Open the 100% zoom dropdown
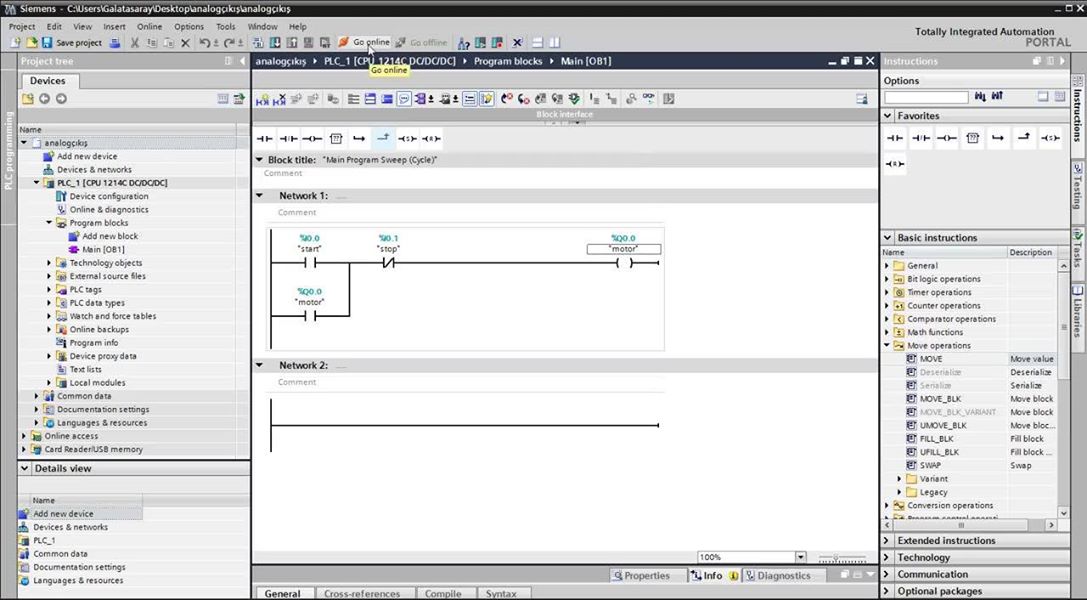This screenshot has width=1087, height=600. click(x=801, y=557)
